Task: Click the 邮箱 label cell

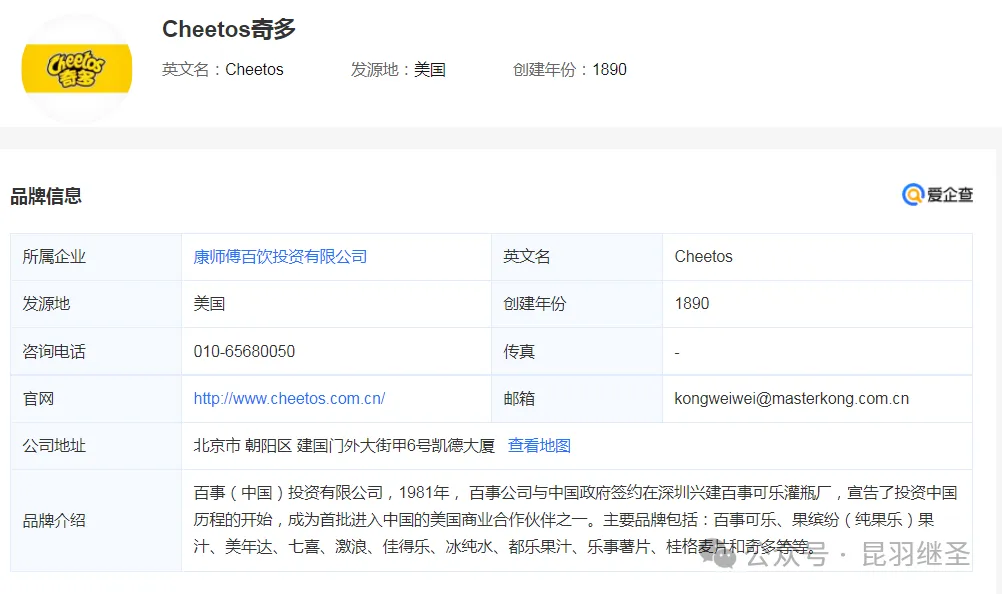Action: click(577, 399)
